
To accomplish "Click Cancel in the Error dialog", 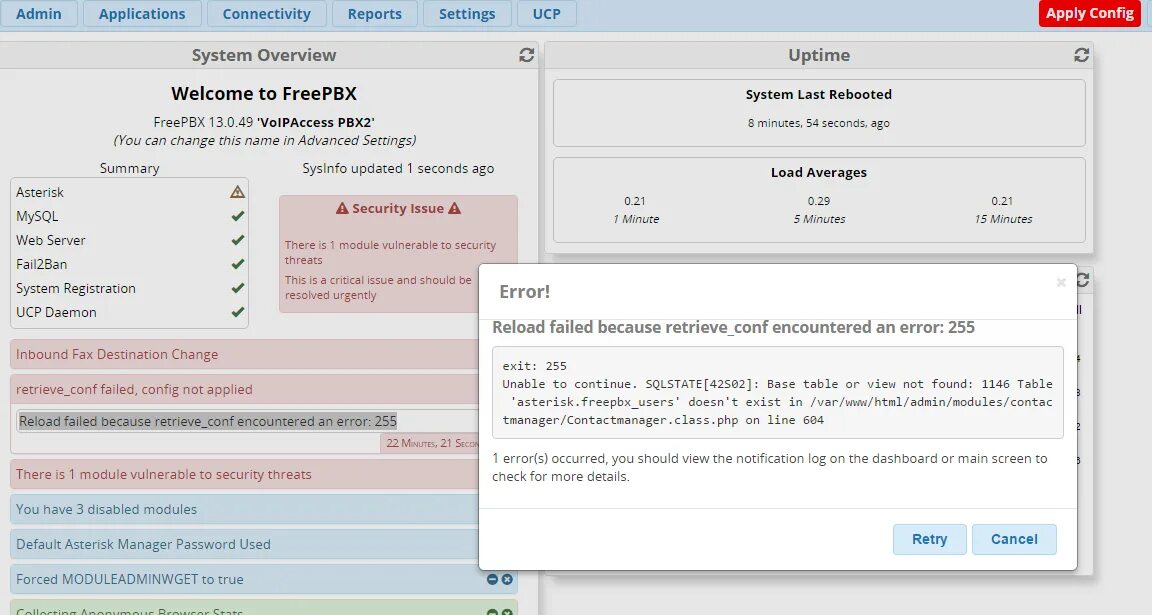I will pyautogui.click(x=1014, y=539).
